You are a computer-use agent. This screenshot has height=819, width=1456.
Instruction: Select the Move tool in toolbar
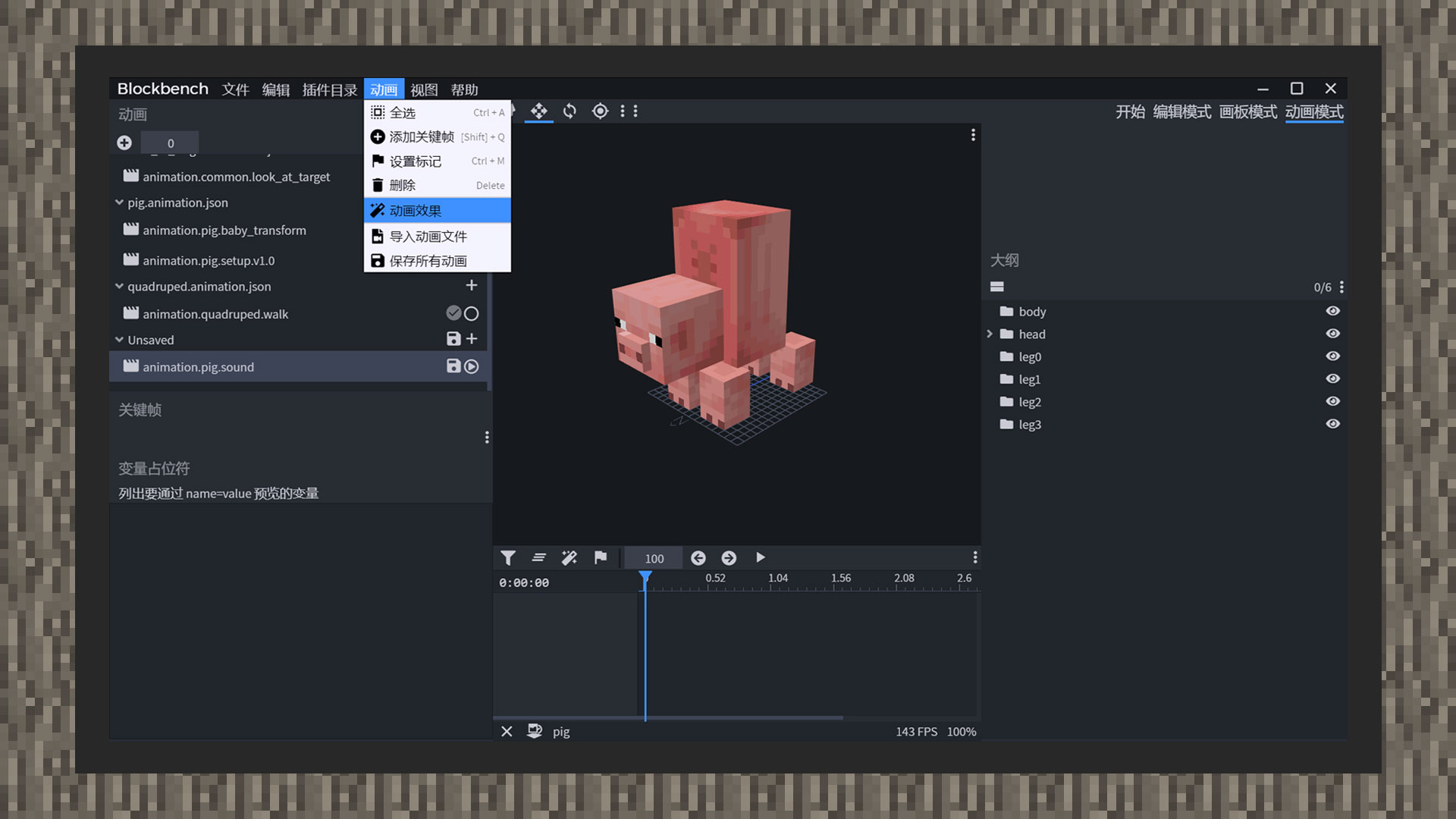click(538, 111)
